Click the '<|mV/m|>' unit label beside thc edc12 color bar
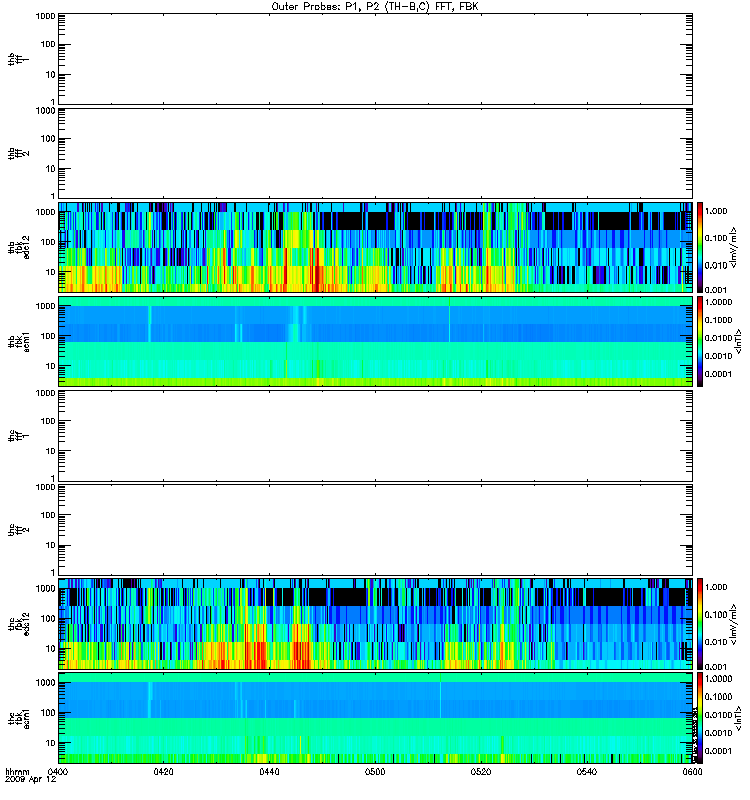Image resolution: width=750 pixels, height=800 pixels. coord(734,624)
